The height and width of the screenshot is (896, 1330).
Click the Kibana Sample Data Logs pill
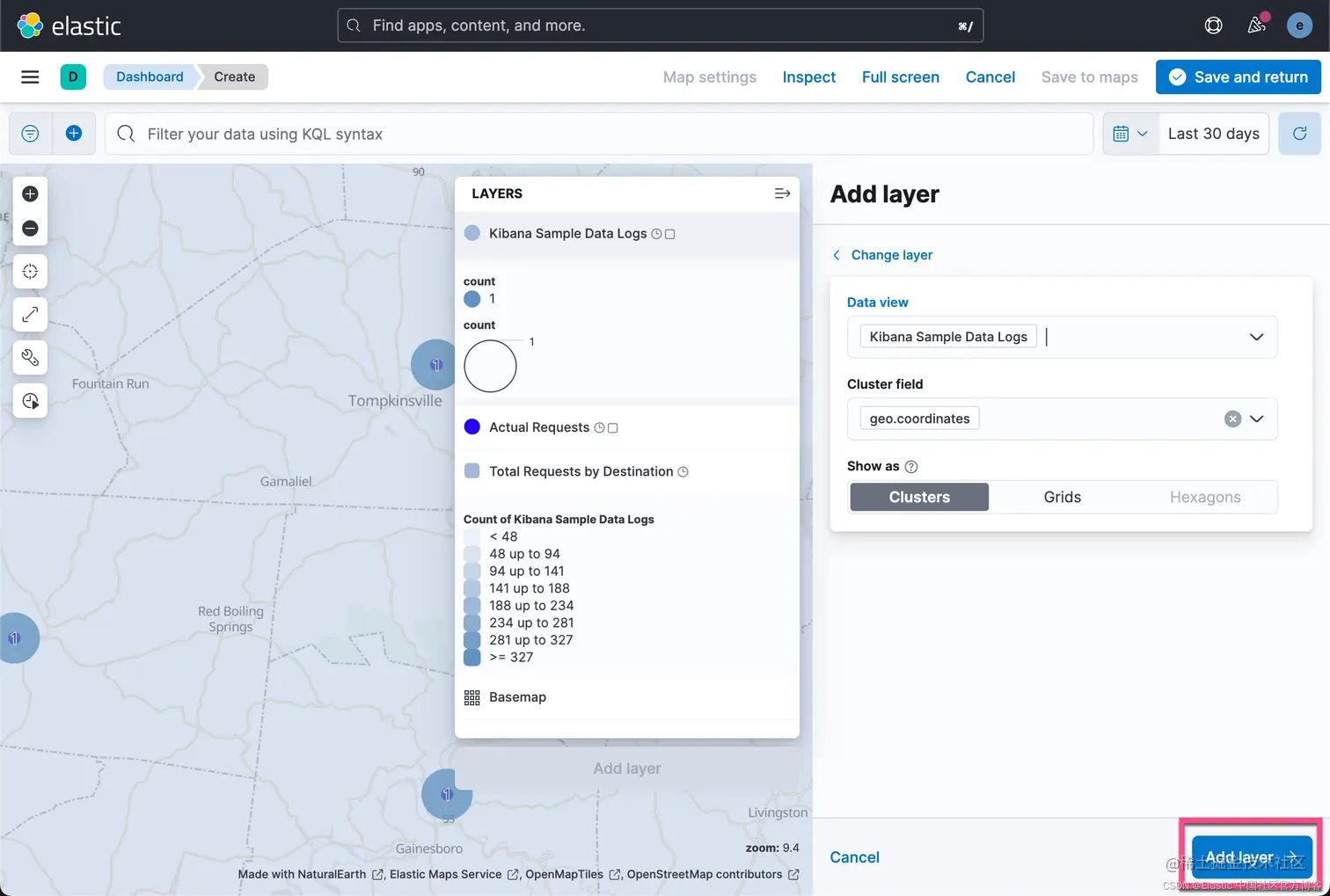coord(948,337)
